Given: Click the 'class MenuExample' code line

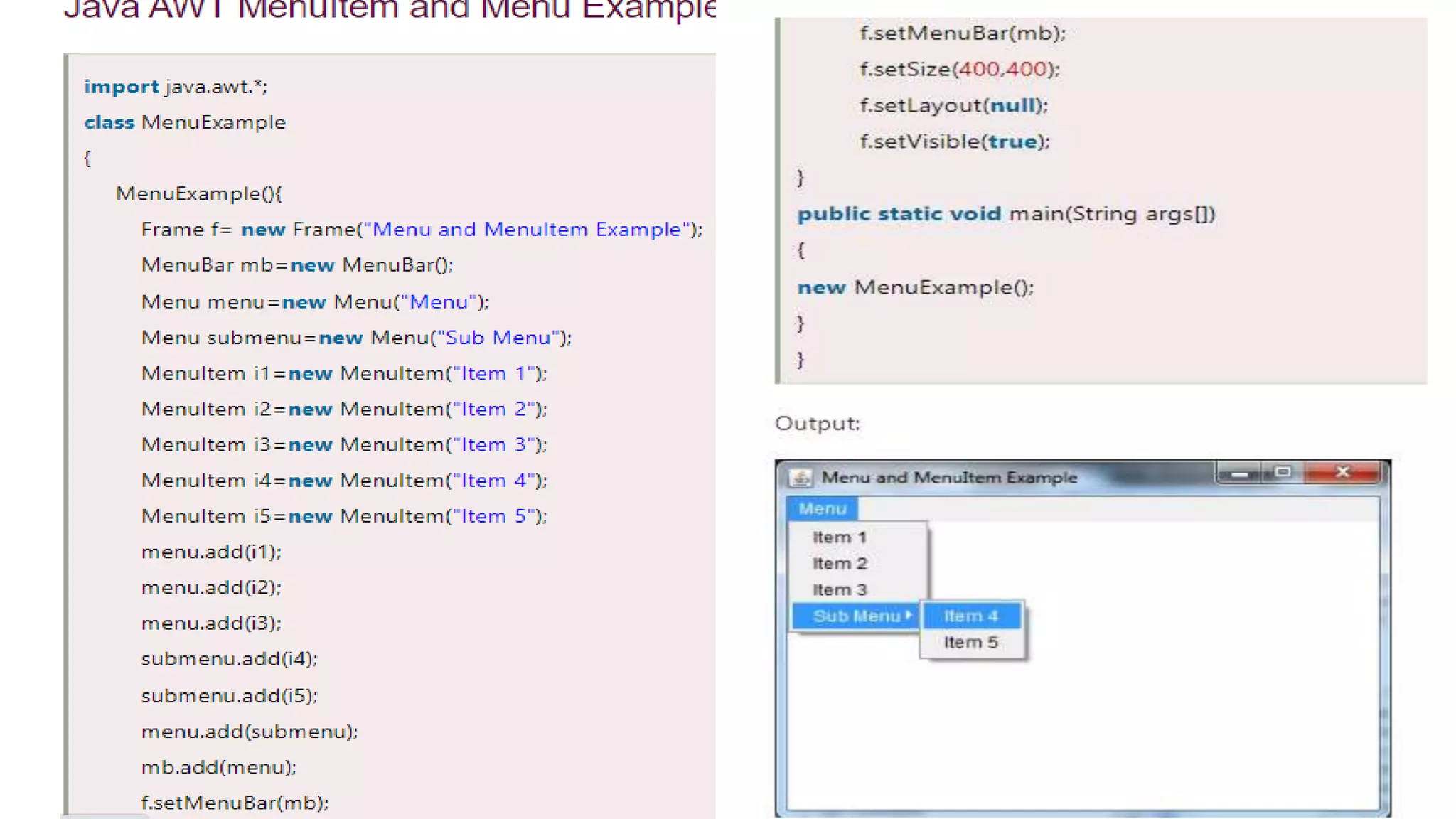Looking at the screenshot, I should (185, 122).
